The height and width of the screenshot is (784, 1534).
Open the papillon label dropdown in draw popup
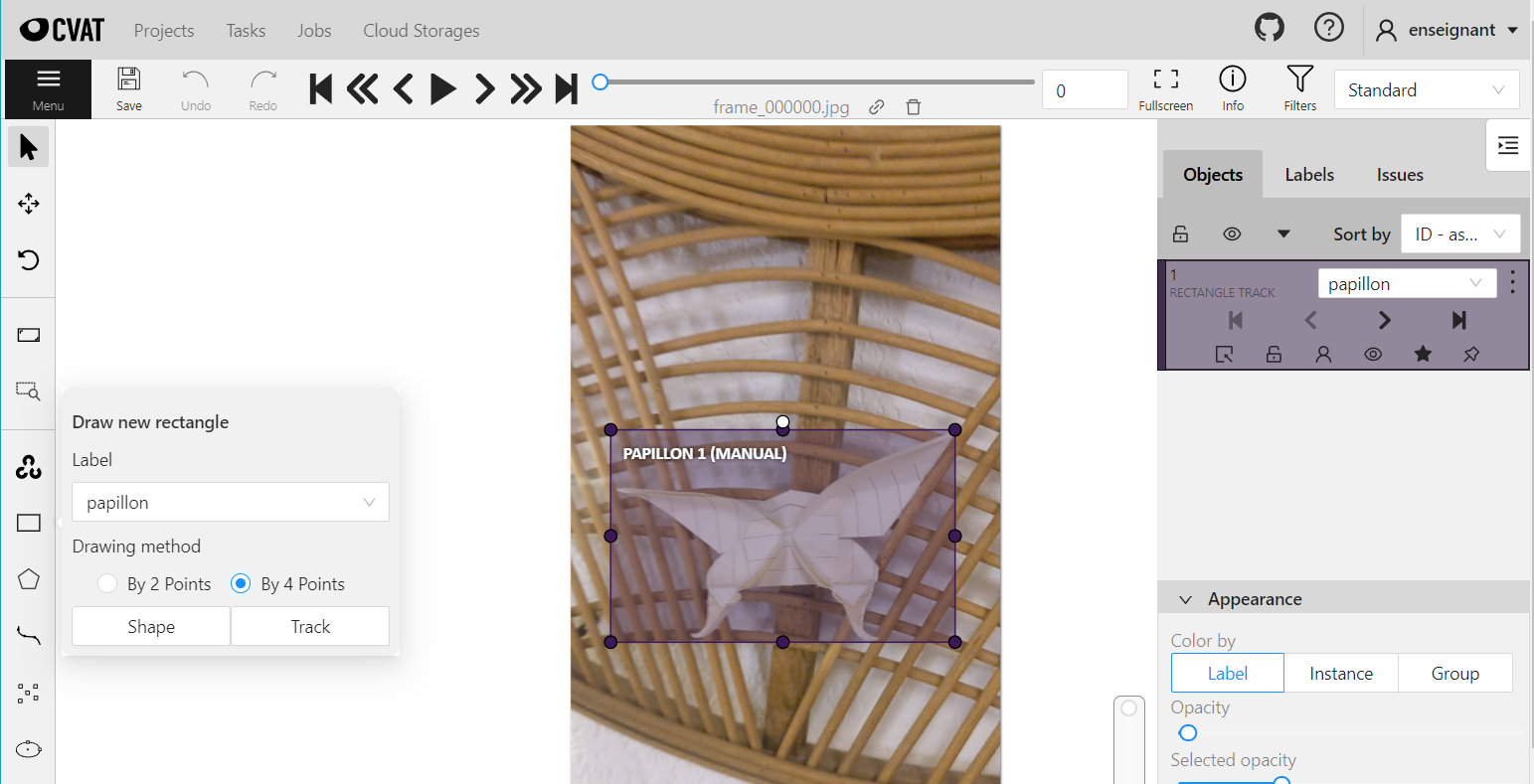230,503
